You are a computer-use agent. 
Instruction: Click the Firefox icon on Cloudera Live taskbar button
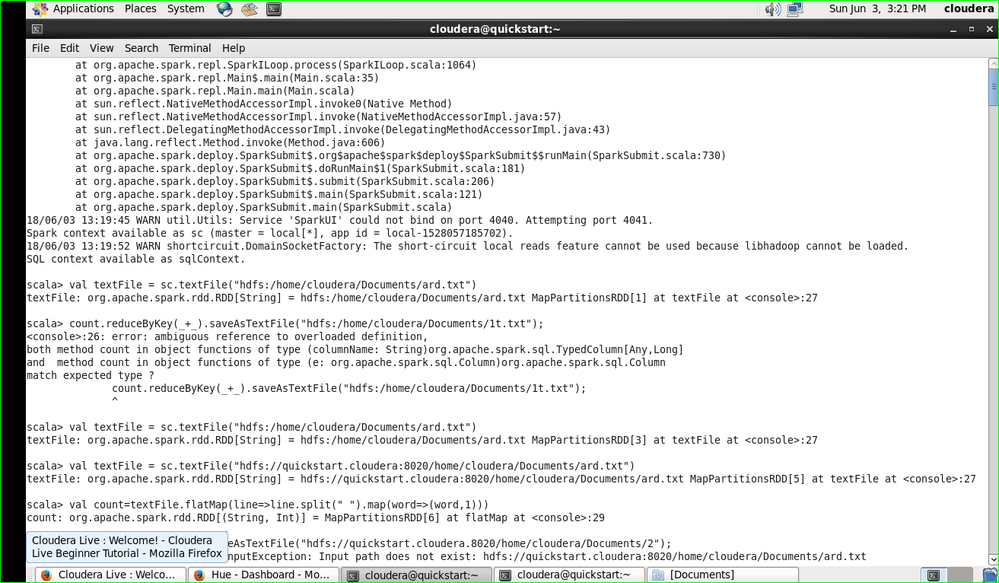click(46, 575)
